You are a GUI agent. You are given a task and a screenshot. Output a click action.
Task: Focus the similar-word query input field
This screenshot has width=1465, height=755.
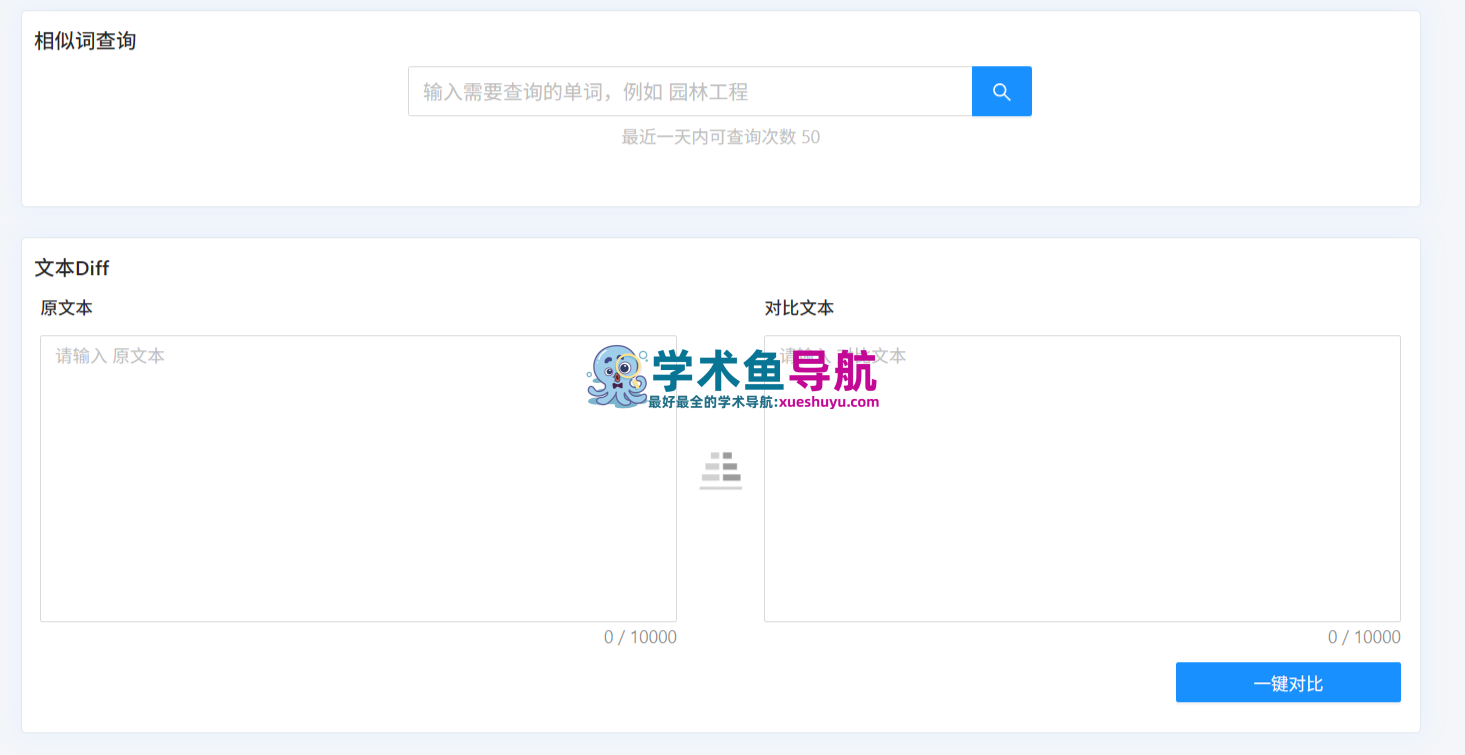(689, 92)
